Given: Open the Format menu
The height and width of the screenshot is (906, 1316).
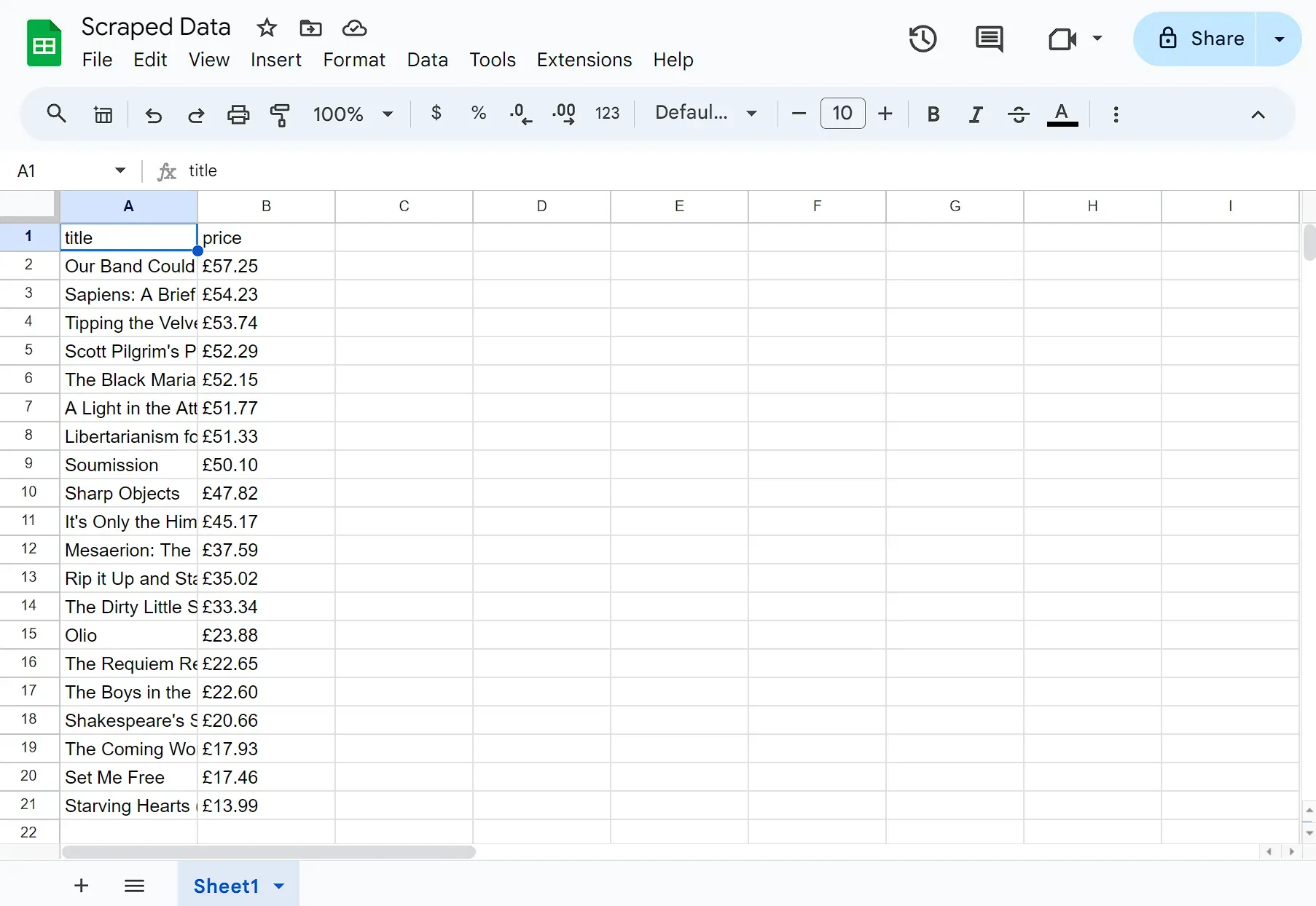Looking at the screenshot, I should [354, 60].
